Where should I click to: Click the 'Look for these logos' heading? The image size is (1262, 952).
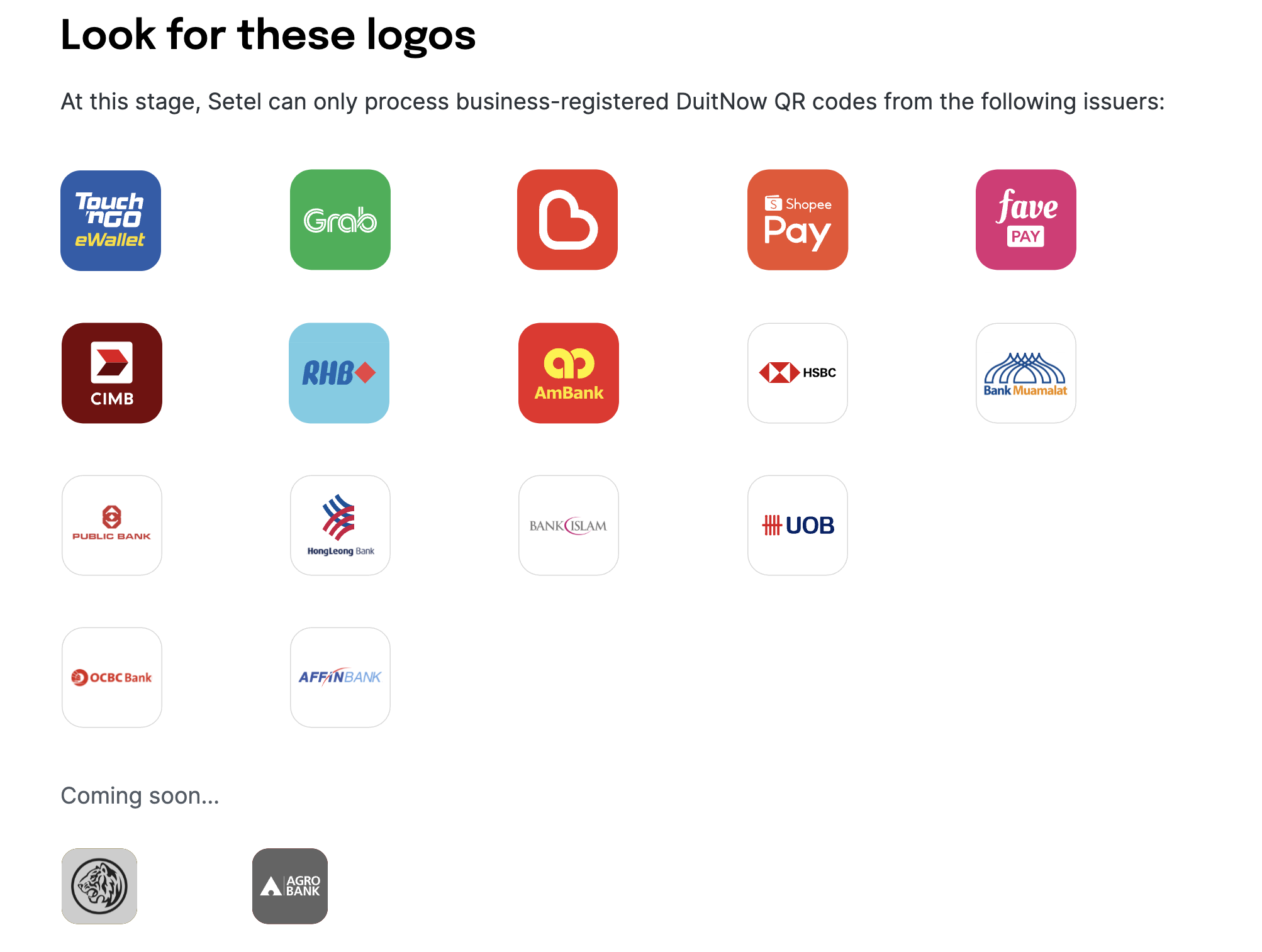(x=268, y=35)
